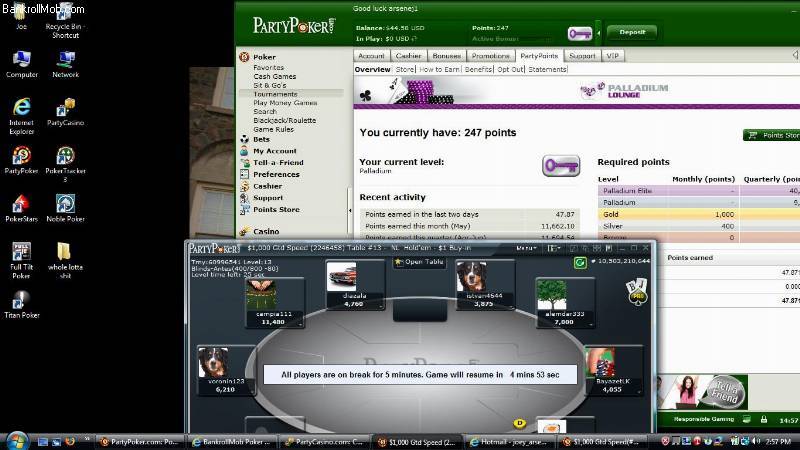
Task: Click alemdar333's tree avatar
Action: pyautogui.click(x=552, y=295)
